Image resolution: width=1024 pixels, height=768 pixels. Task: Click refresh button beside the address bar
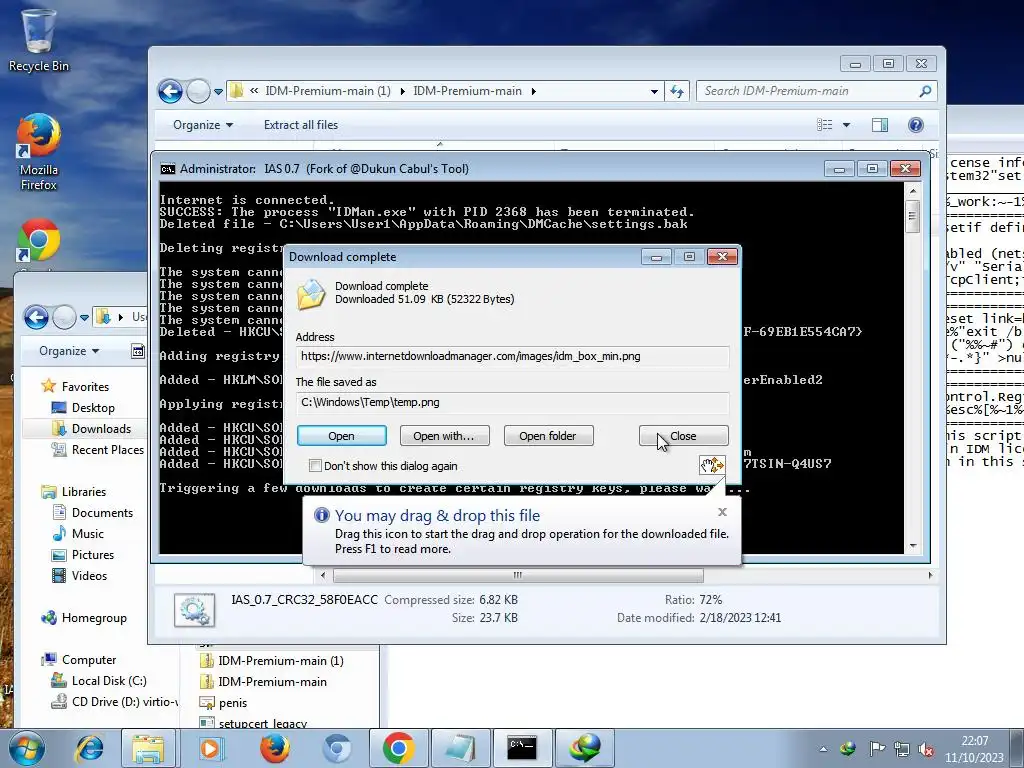(x=677, y=91)
